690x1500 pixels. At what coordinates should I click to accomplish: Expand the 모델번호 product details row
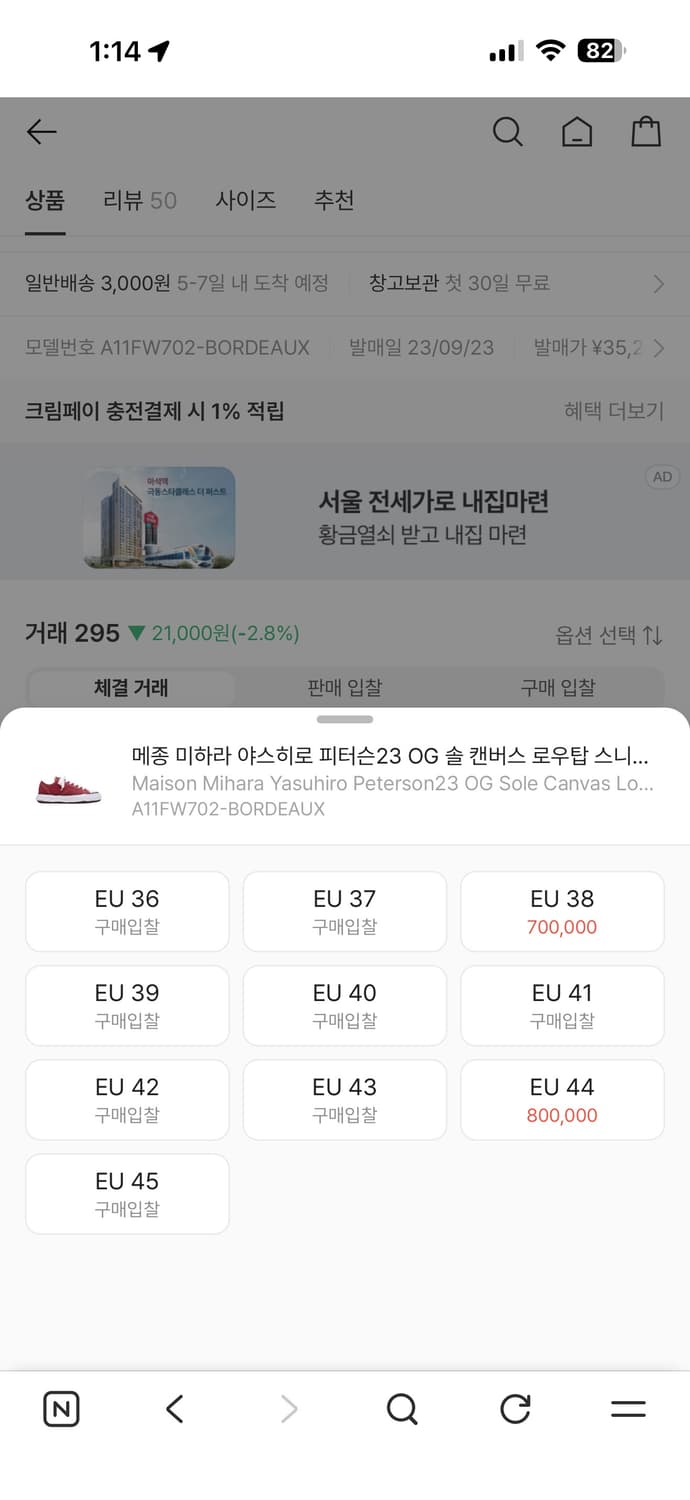(x=345, y=347)
